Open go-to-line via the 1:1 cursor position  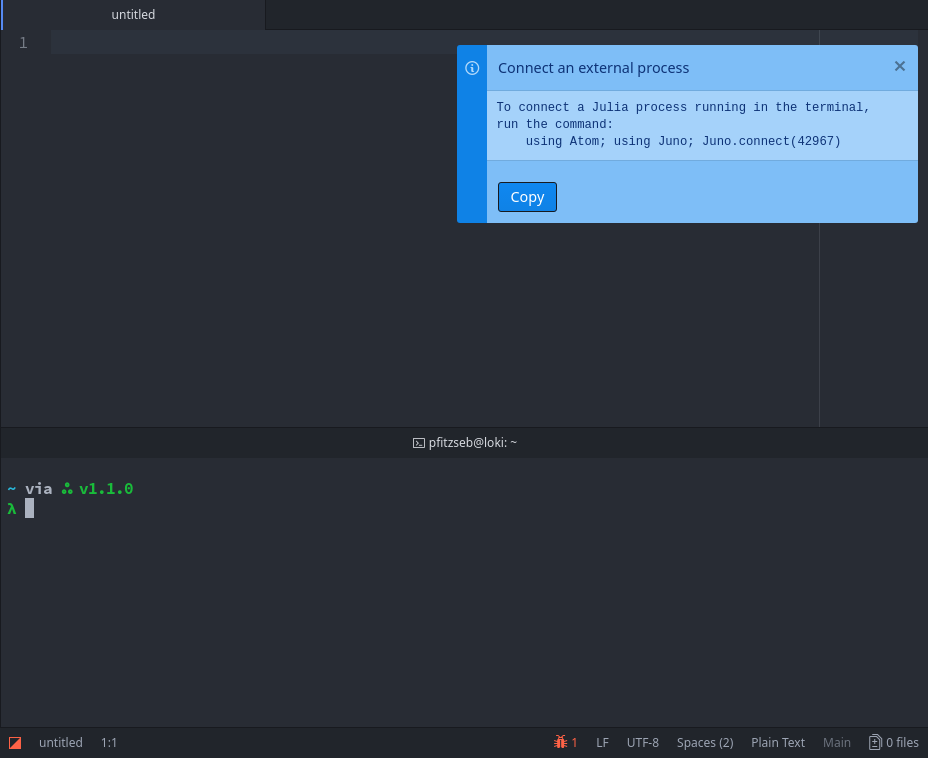109,742
